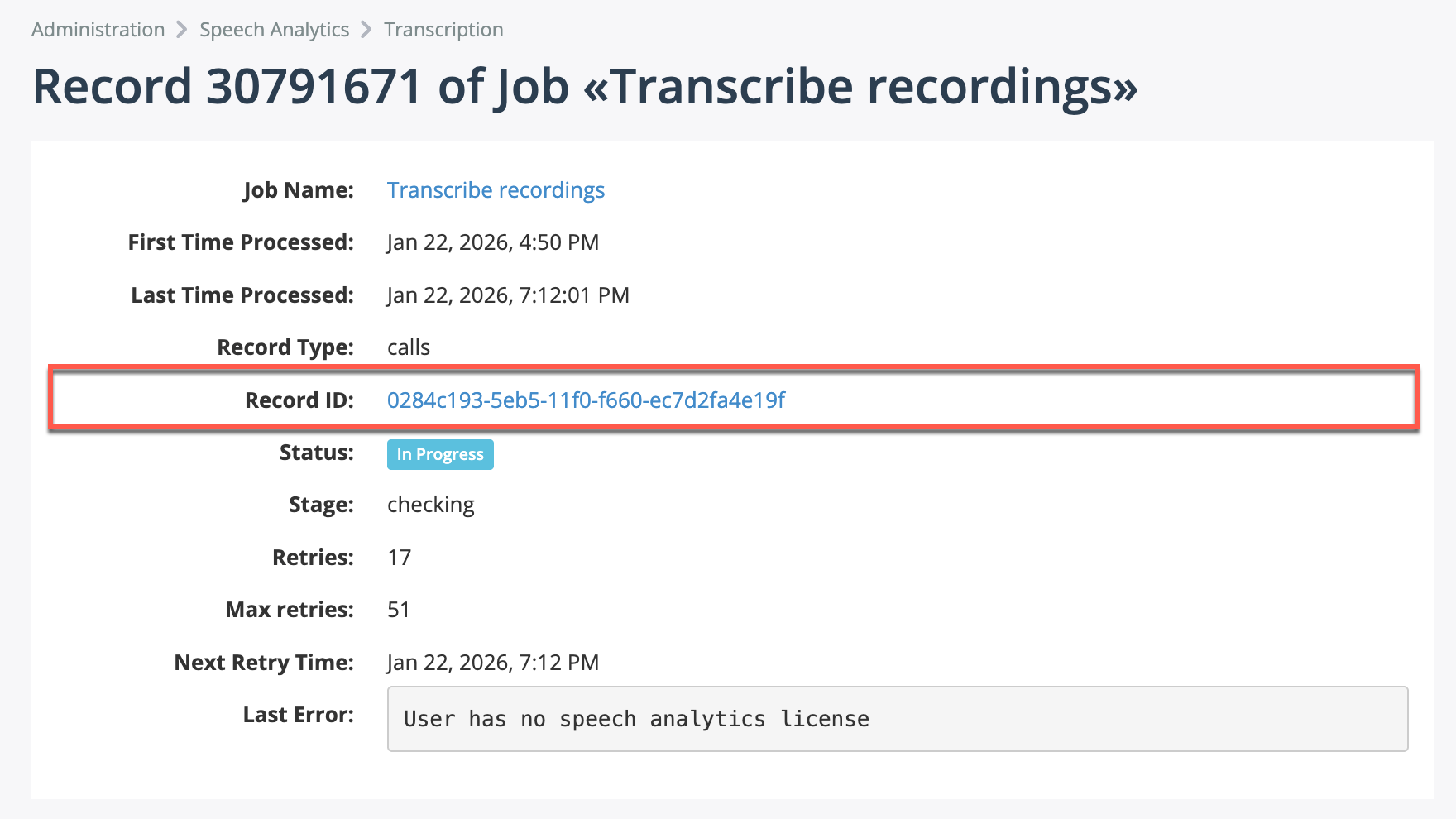
Task: Click the checking stage value
Action: 430,504
